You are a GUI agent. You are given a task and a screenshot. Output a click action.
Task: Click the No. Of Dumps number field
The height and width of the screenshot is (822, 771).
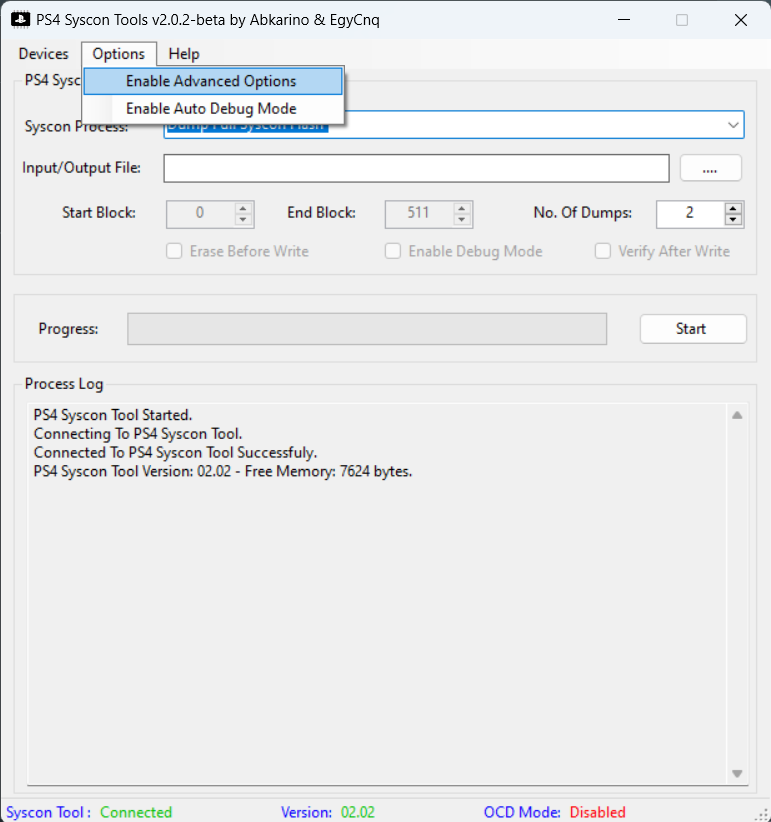tap(690, 214)
